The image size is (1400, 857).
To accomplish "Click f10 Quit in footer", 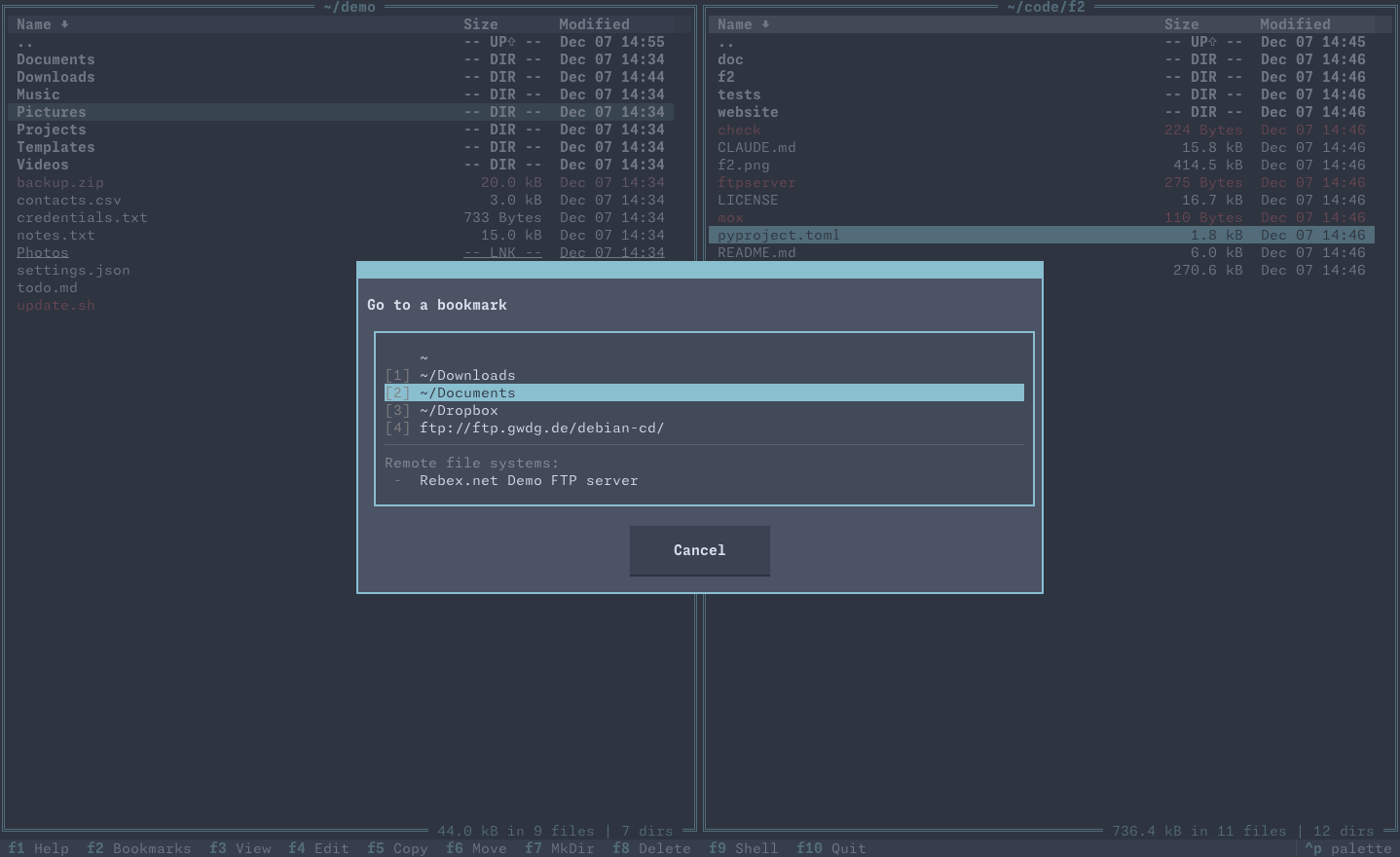I will pyautogui.click(x=830, y=848).
